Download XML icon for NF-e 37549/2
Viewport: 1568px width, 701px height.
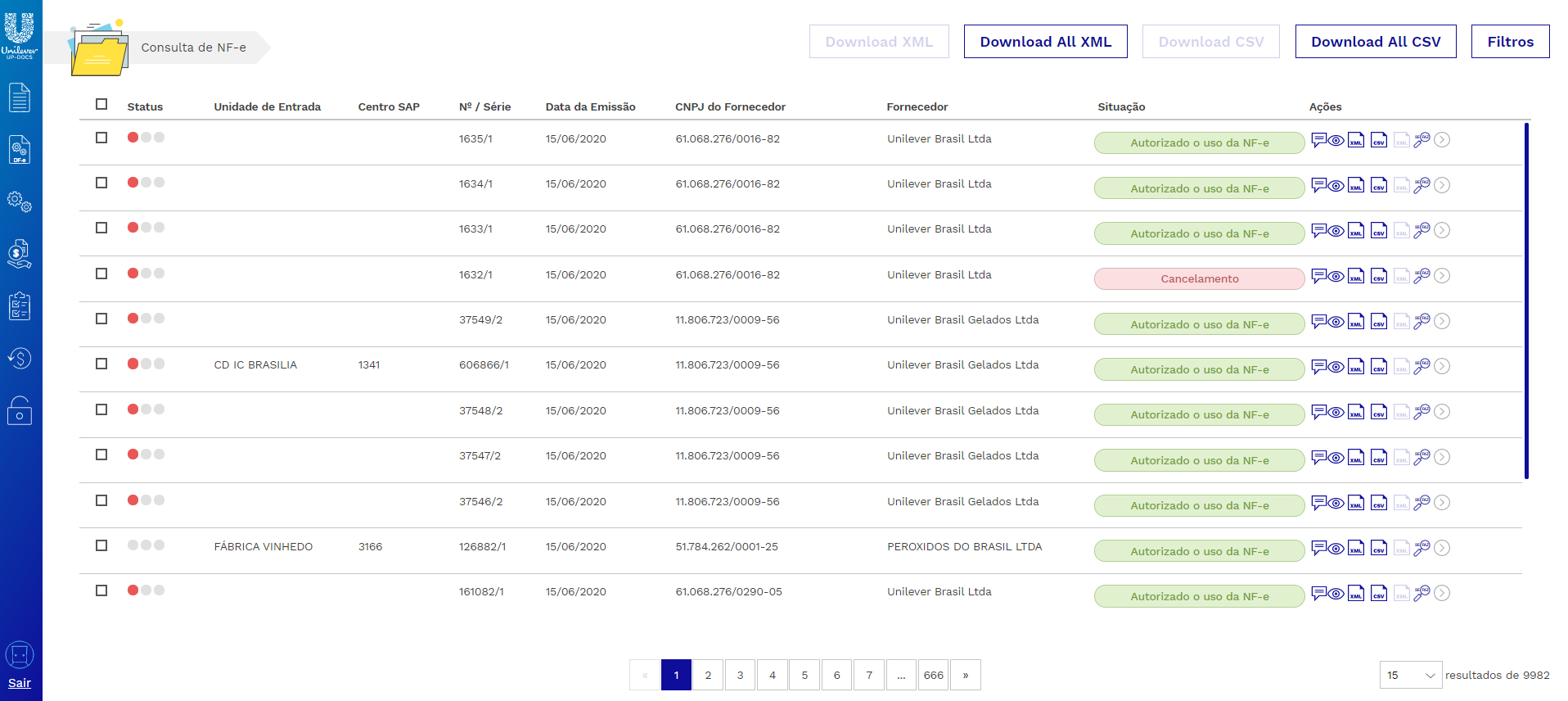[1356, 321]
